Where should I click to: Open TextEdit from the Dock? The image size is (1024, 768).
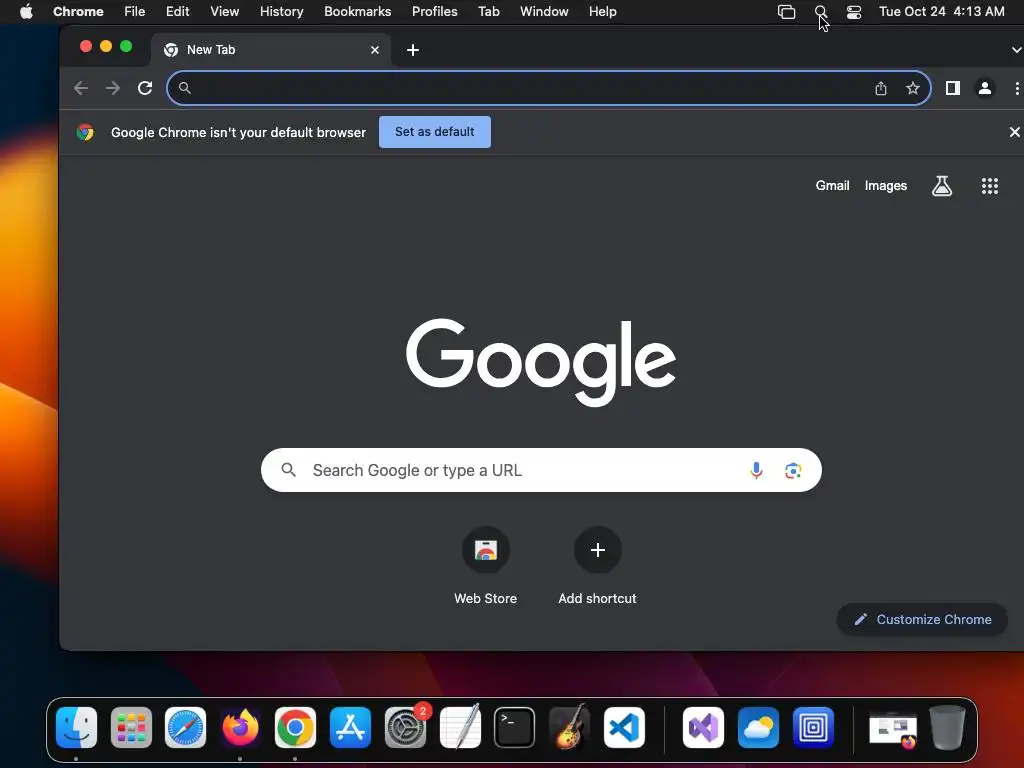click(x=460, y=728)
